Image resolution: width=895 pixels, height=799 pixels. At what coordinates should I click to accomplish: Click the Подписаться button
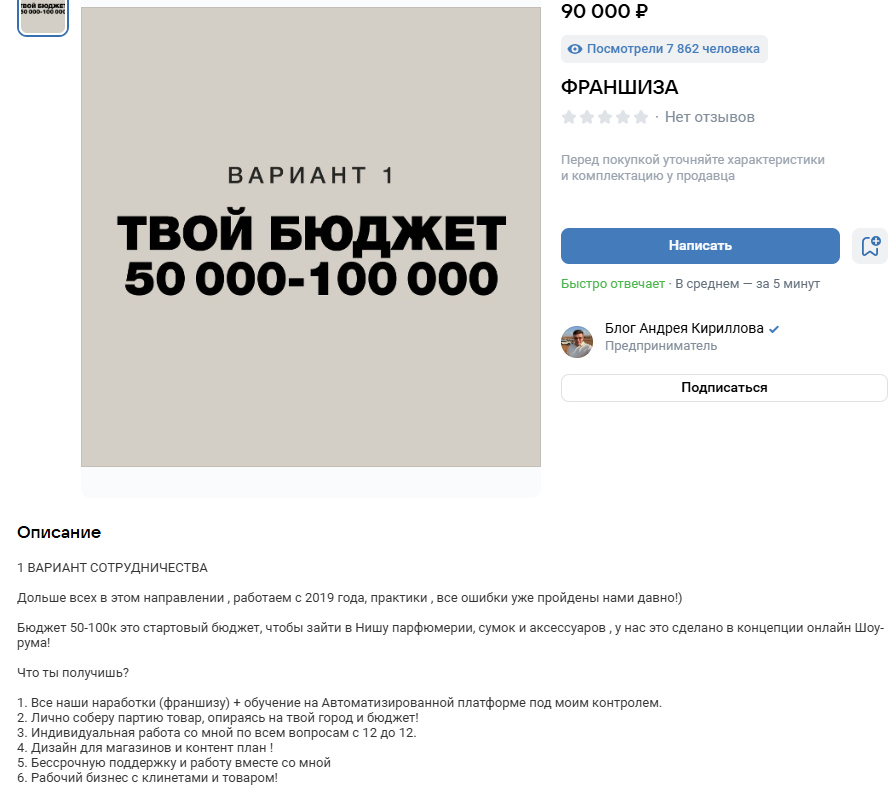coord(723,388)
